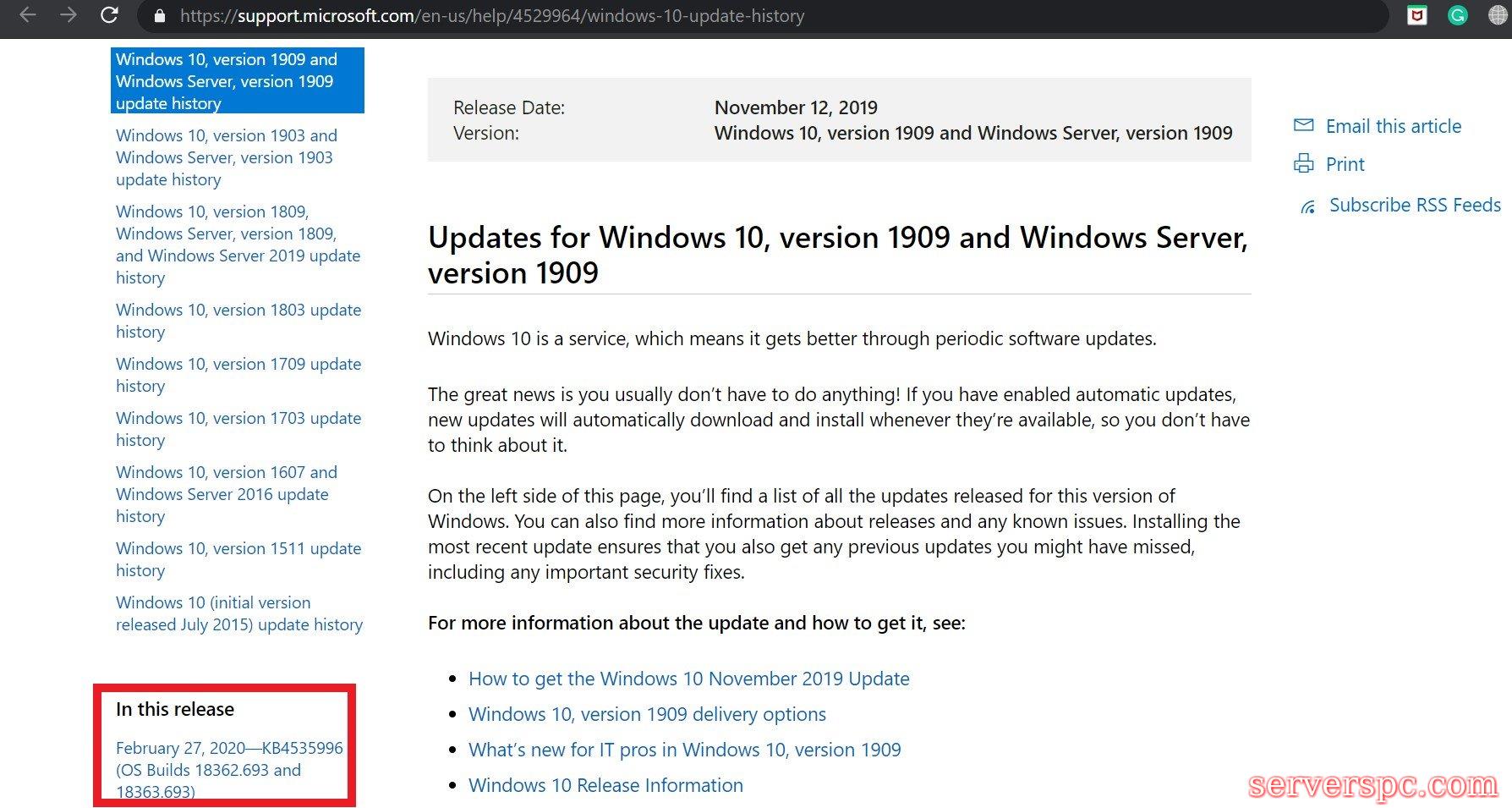Open the initial version July 2015 update history

[238, 613]
